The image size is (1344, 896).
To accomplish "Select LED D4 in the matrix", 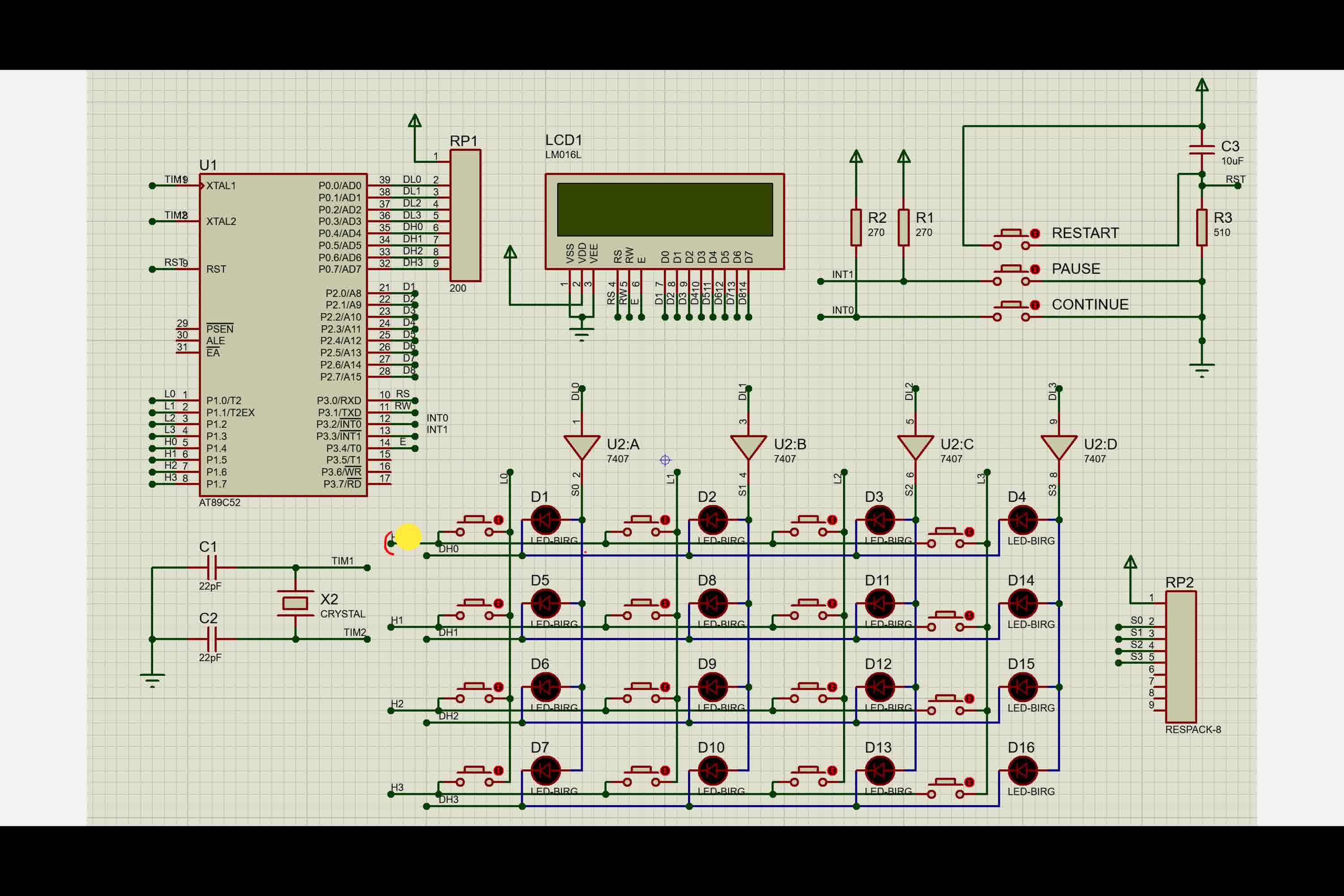I will pos(1022,520).
